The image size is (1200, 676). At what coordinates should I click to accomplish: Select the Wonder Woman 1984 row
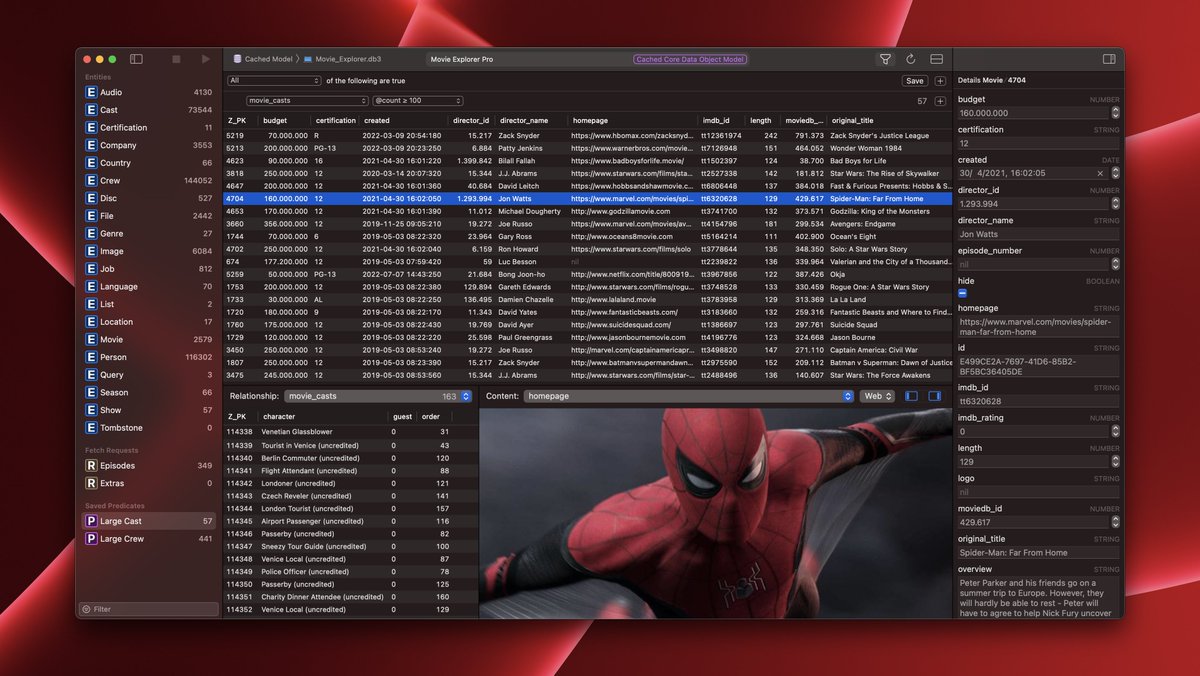tap(588, 148)
